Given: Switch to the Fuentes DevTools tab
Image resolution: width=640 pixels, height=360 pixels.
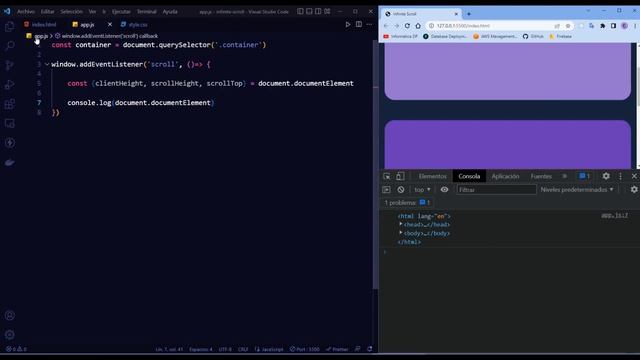Looking at the screenshot, I should click(541, 176).
